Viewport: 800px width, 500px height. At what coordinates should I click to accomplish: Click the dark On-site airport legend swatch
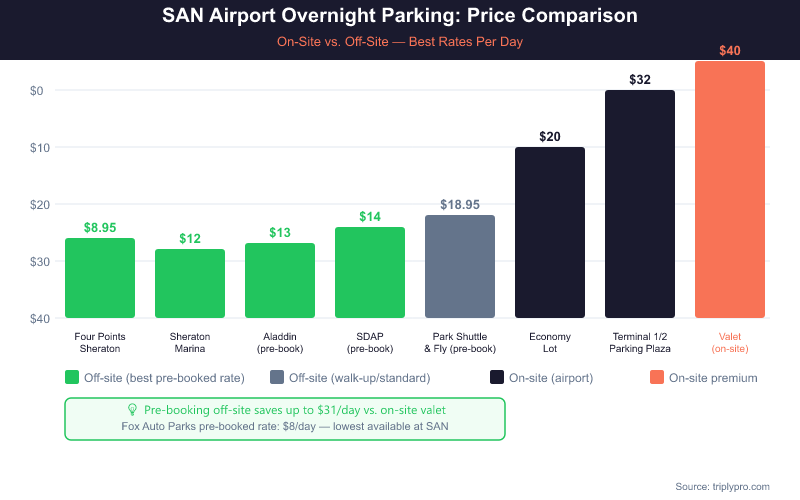(x=497, y=378)
